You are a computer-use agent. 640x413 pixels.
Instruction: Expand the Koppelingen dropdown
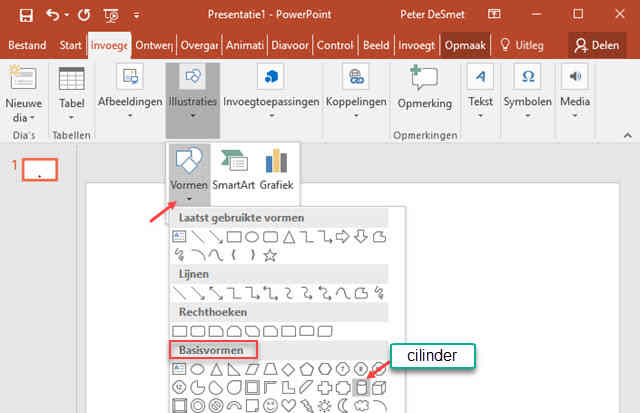coord(356,116)
